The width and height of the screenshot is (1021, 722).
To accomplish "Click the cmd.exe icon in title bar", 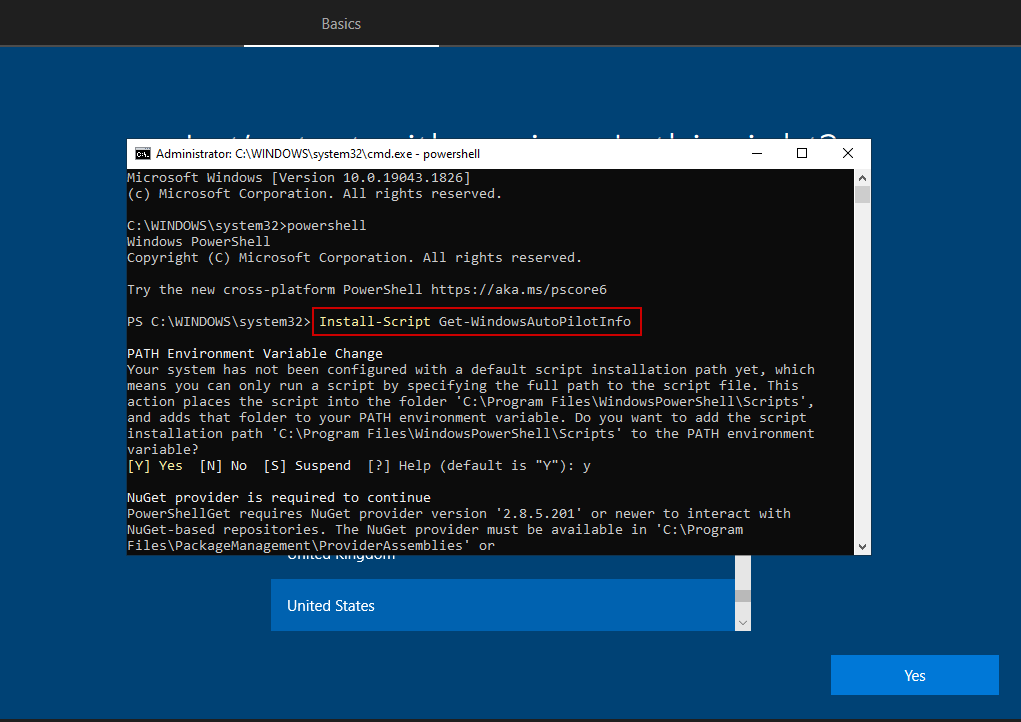I will [x=143, y=154].
